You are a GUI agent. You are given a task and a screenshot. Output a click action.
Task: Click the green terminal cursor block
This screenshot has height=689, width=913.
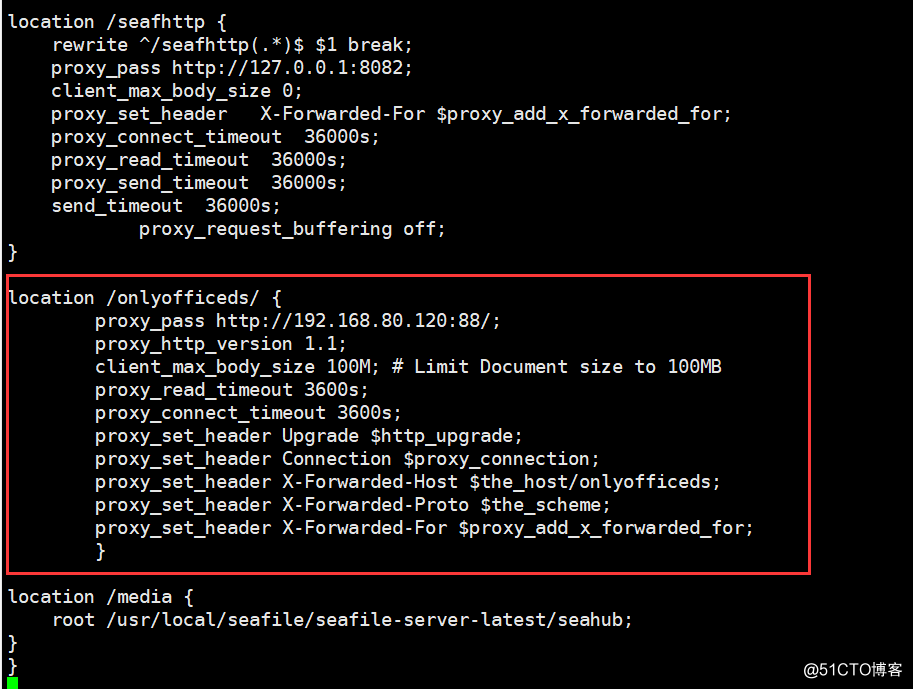(13, 683)
